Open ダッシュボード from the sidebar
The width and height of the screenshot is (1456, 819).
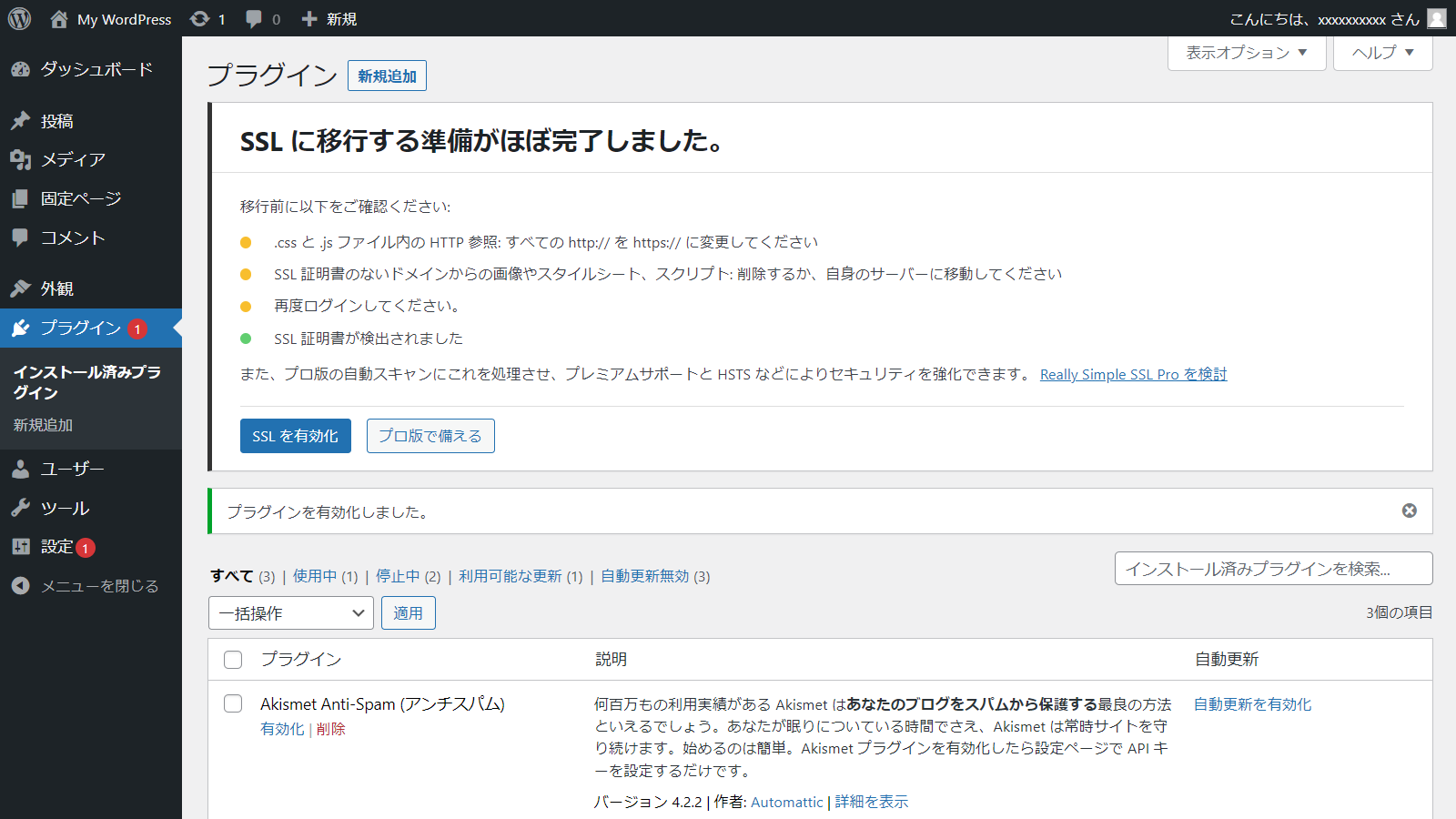tap(96, 69)
